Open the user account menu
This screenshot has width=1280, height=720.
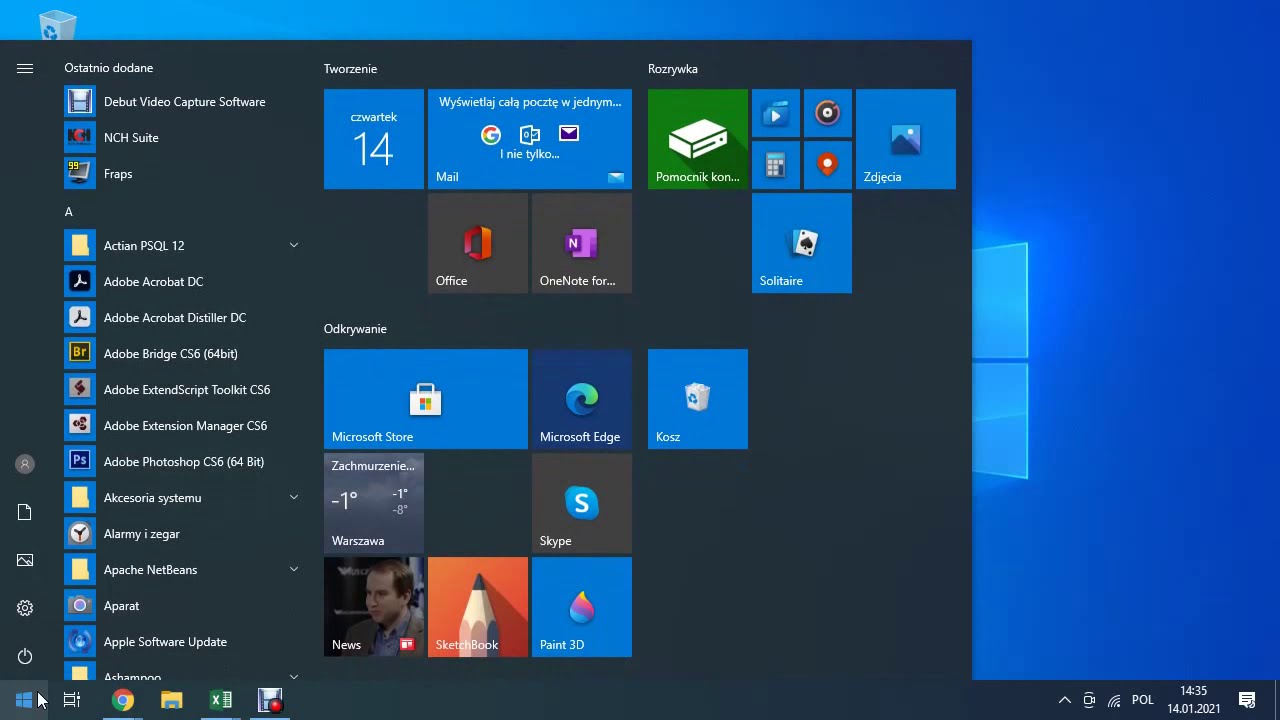point(25,464)
